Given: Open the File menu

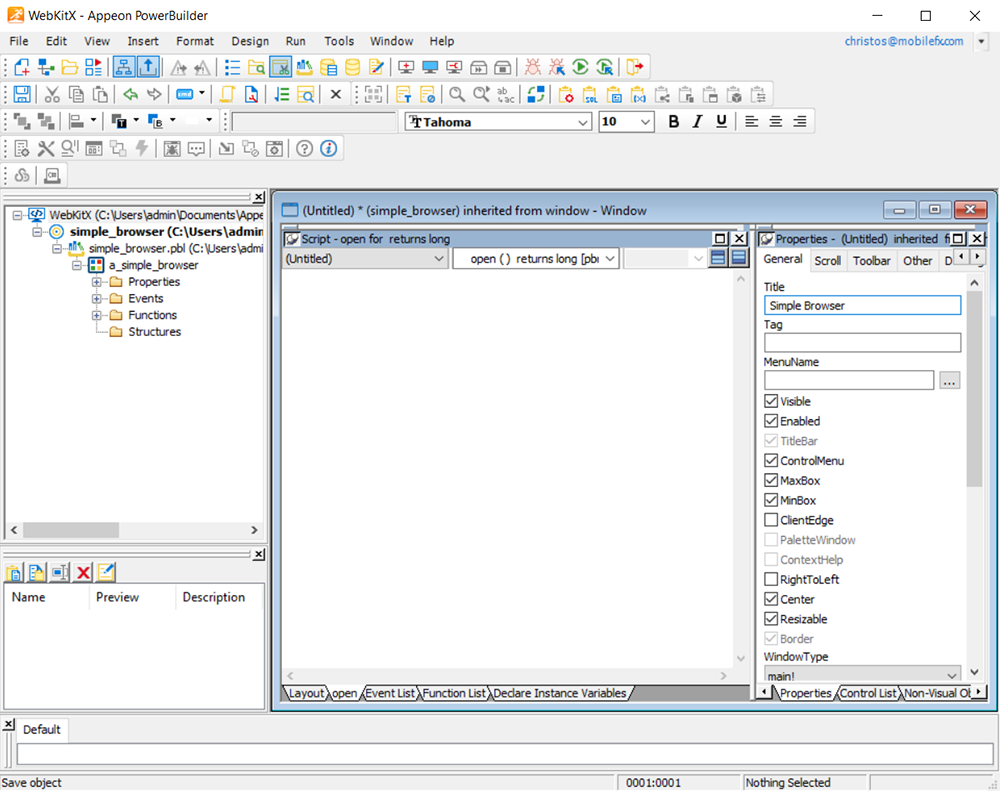Looking at the screenshot, I should tap(18, 41).
